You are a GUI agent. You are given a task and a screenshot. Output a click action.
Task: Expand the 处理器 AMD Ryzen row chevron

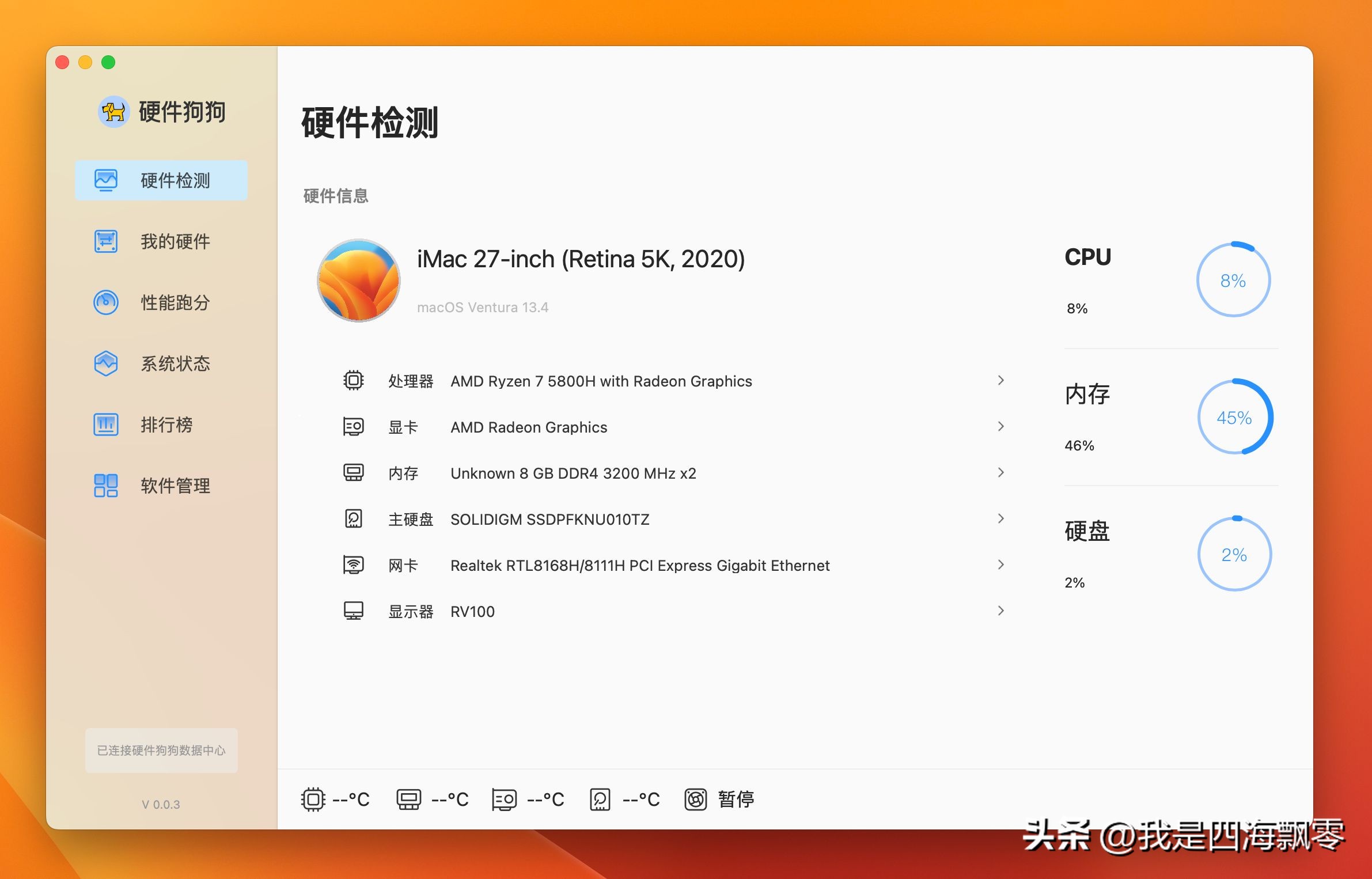(1000, 380)
